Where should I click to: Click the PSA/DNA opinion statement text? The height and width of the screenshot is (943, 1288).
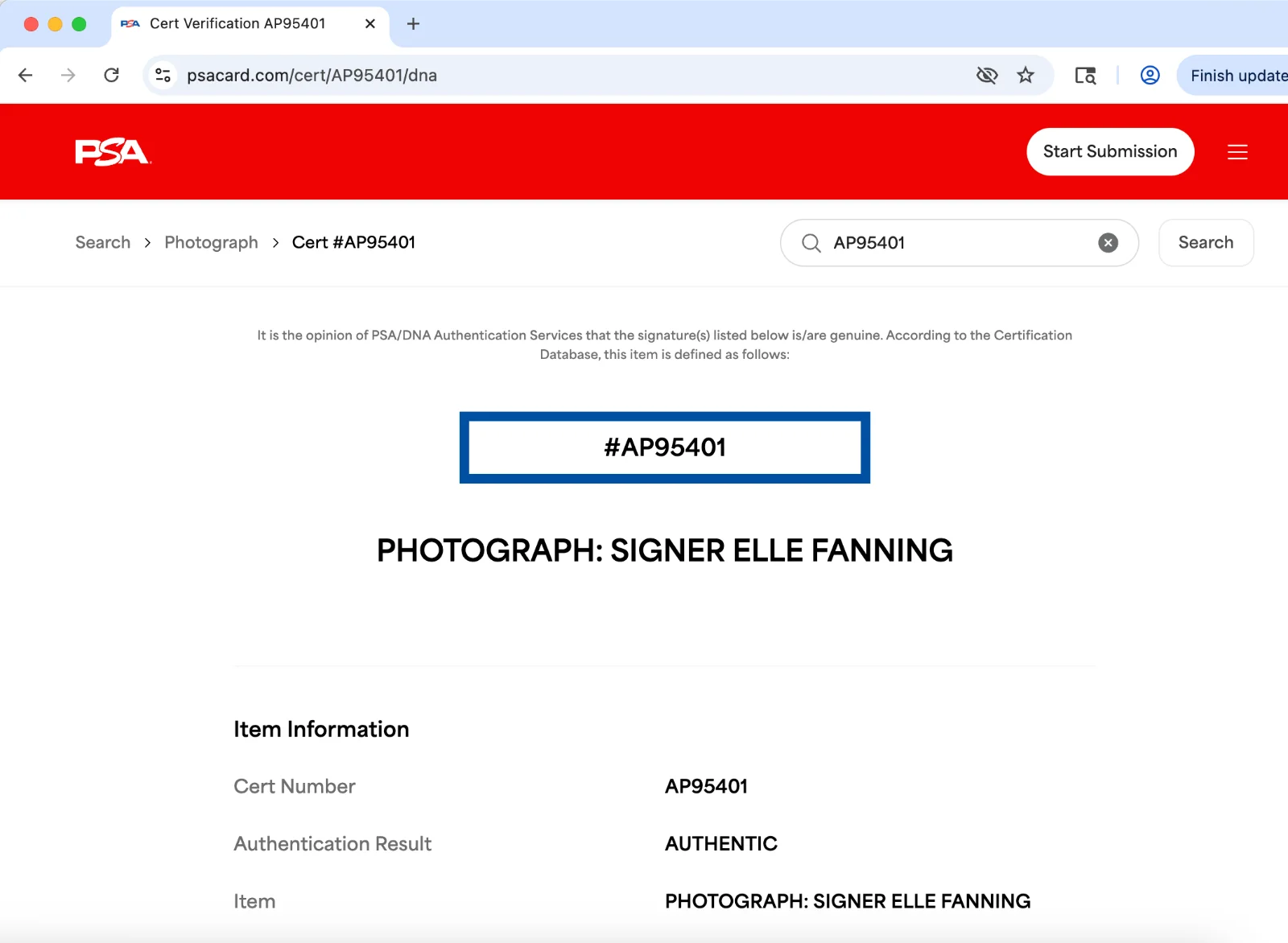(665, 344)
